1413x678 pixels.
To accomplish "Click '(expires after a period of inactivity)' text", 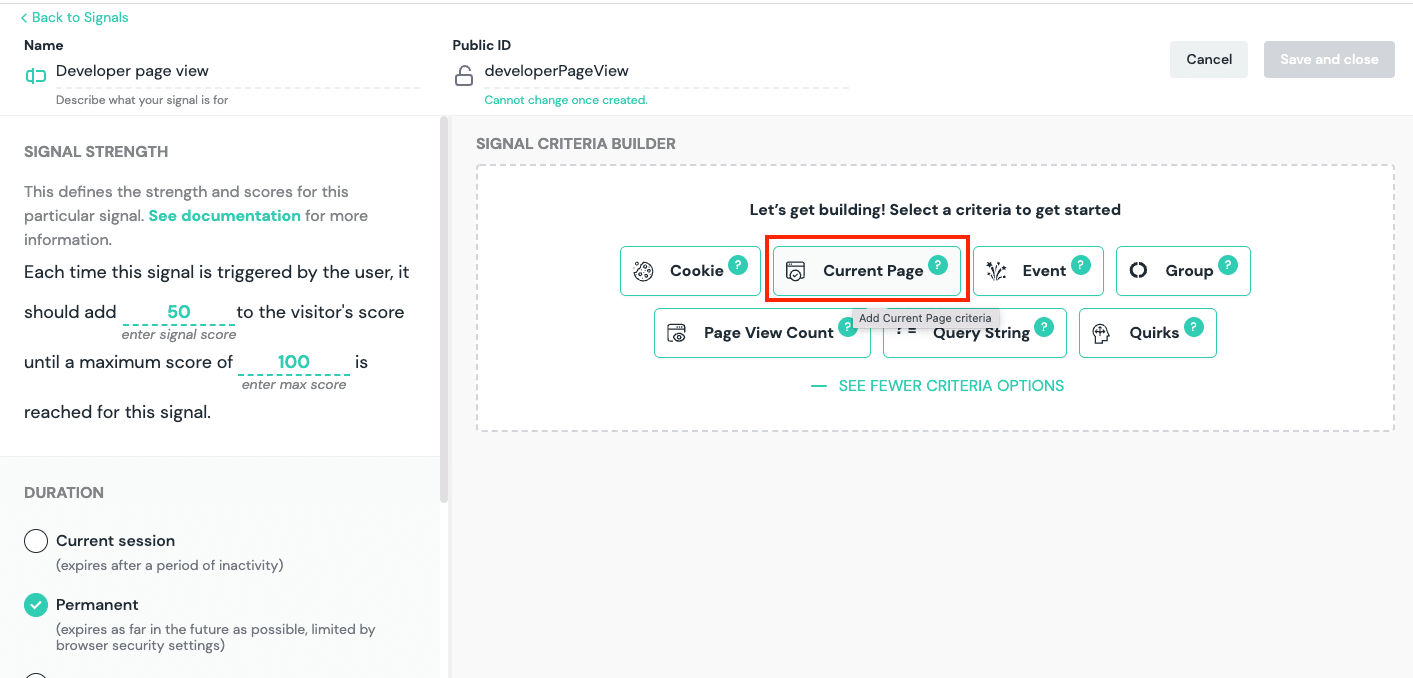I will [x=170, y=565].
